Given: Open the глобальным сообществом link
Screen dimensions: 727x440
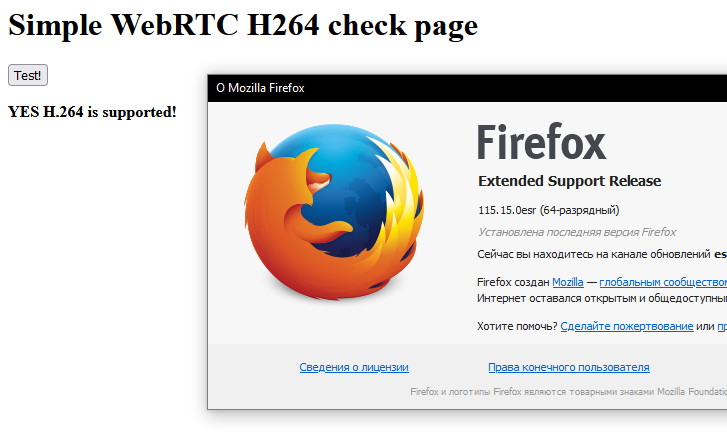Looking at the screenshot, I should [x=663, y=282].
